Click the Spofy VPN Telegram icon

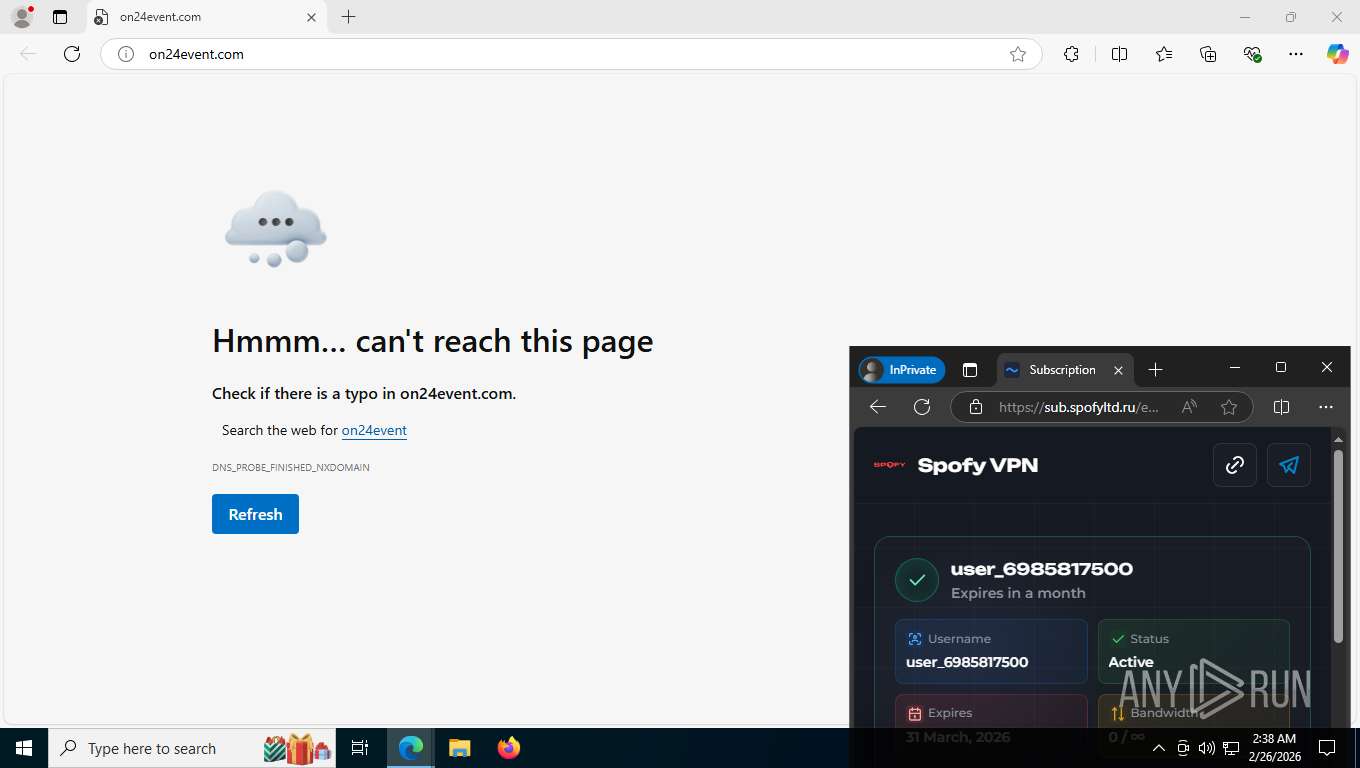(x=1289, y=465)
